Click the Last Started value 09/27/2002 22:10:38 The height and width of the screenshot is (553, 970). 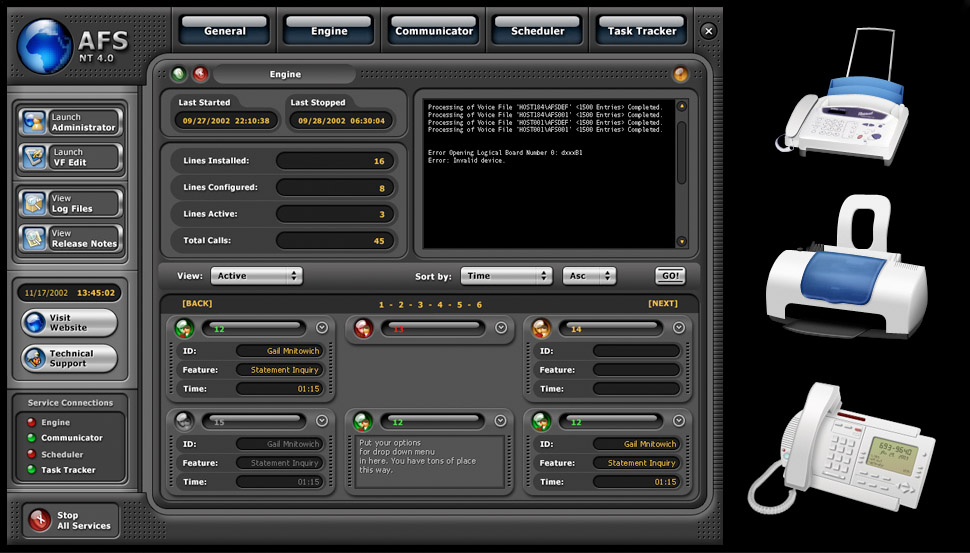(226, 121)
